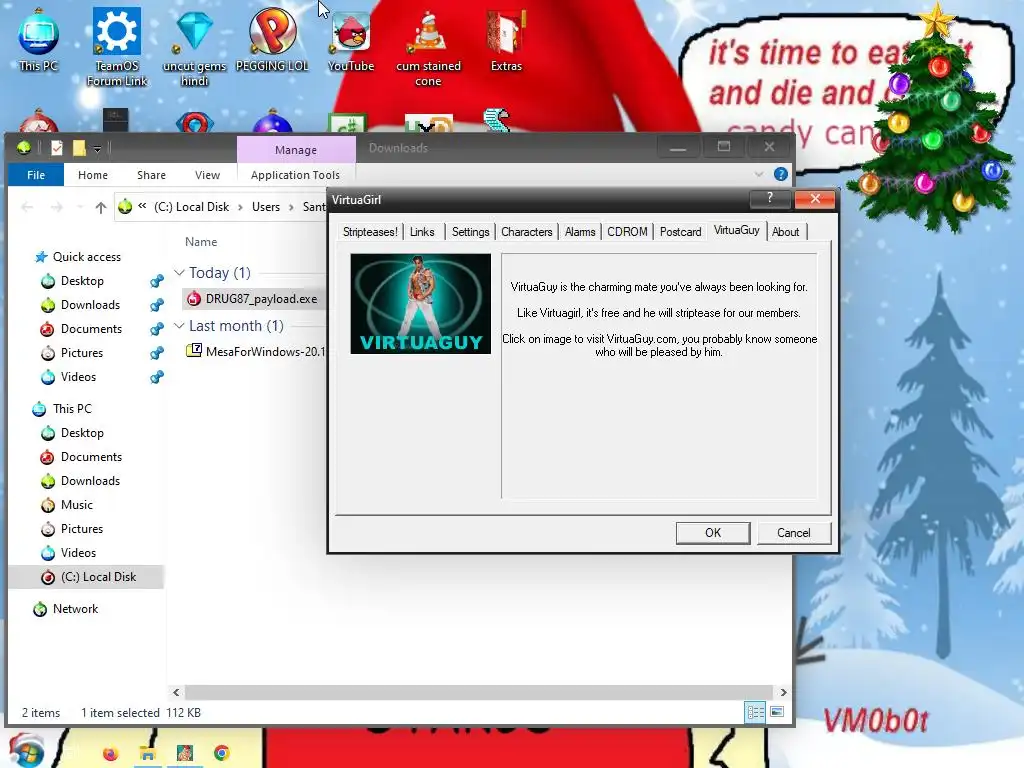Open the CDROM tab
The height and width of the screenshot is (768, 1024).
click(x=627, y=232)
